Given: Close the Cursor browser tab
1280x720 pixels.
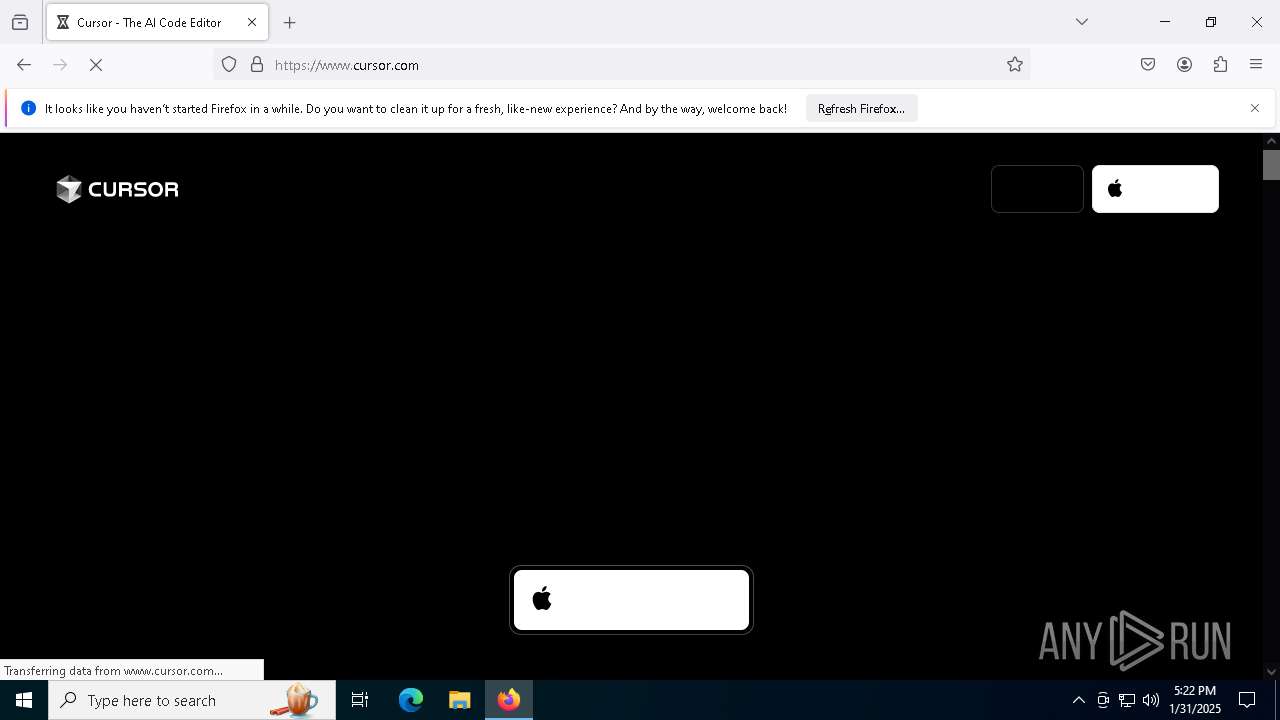Looking at the screenshot, I should click(x=252, y=22).
